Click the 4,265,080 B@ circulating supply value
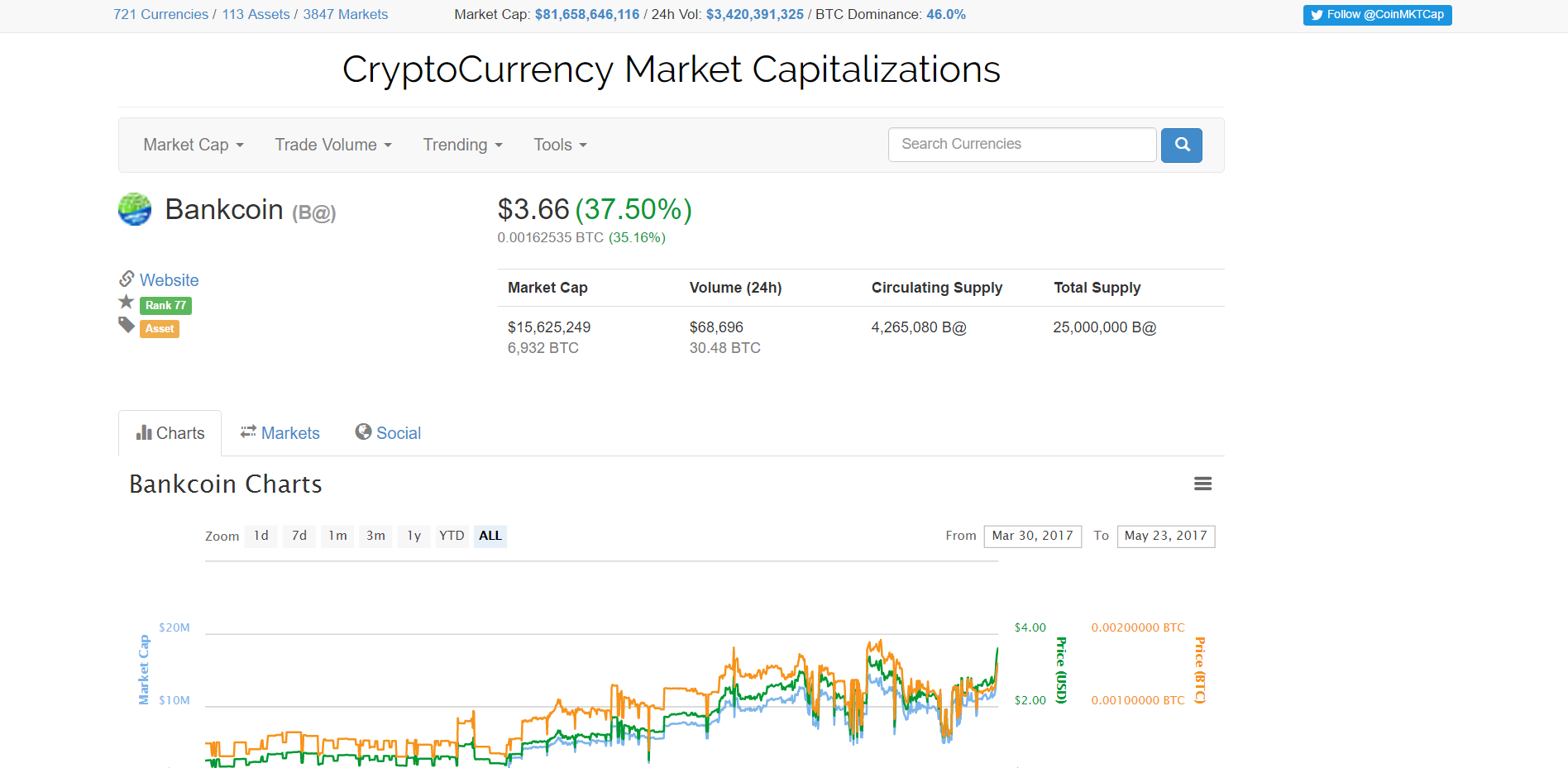Screen dimensions: 1568x768 919,327
